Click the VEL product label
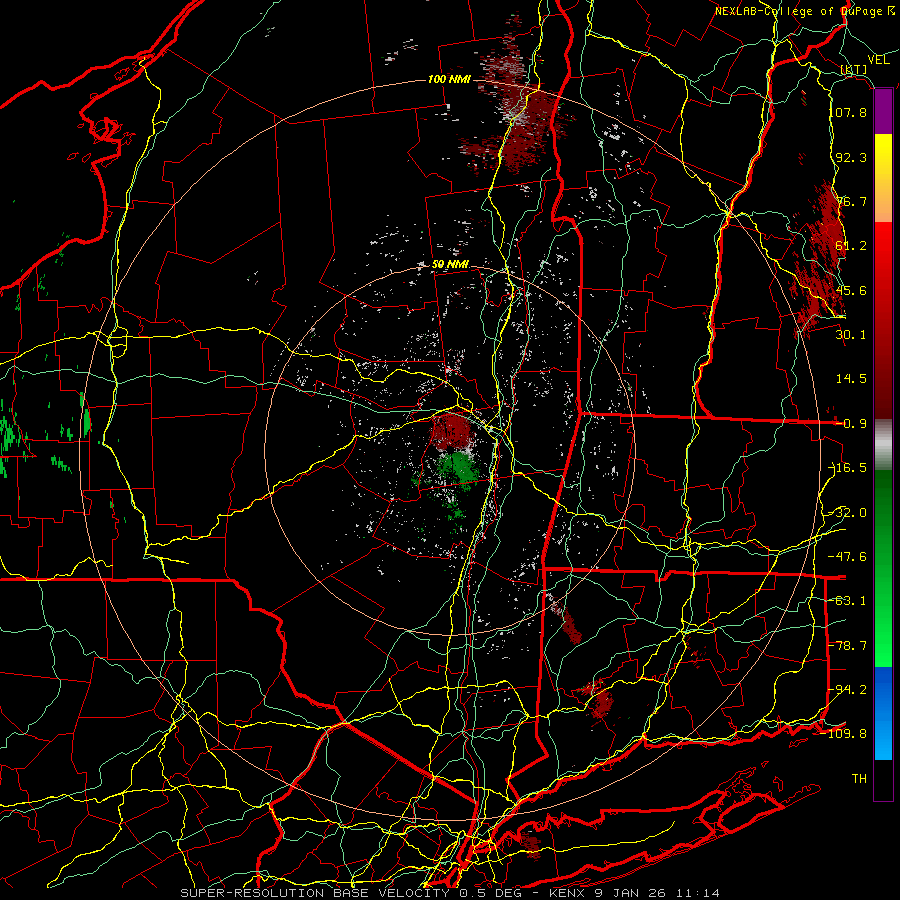The image size is (900, 900). coord(879,60)
